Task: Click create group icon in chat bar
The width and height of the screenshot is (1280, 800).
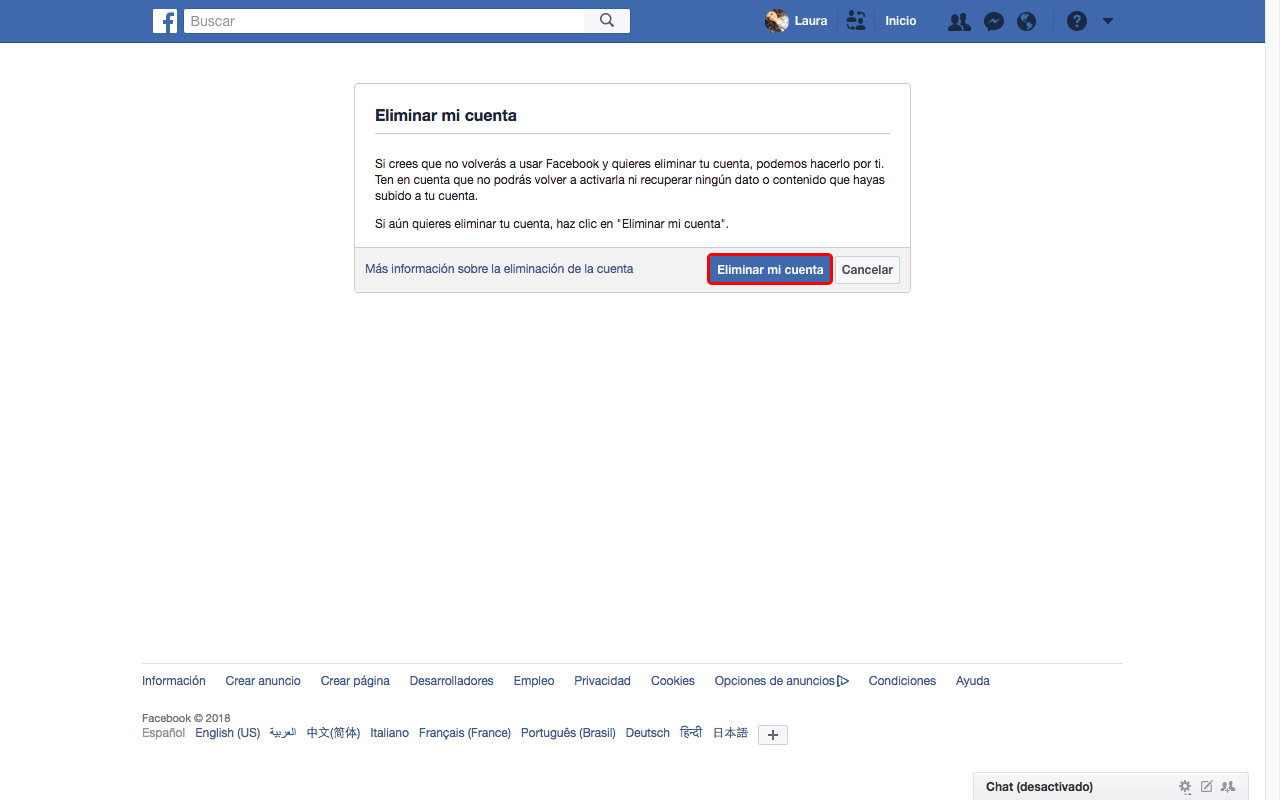Action: pyautogui.click(x=1229, y=787)
